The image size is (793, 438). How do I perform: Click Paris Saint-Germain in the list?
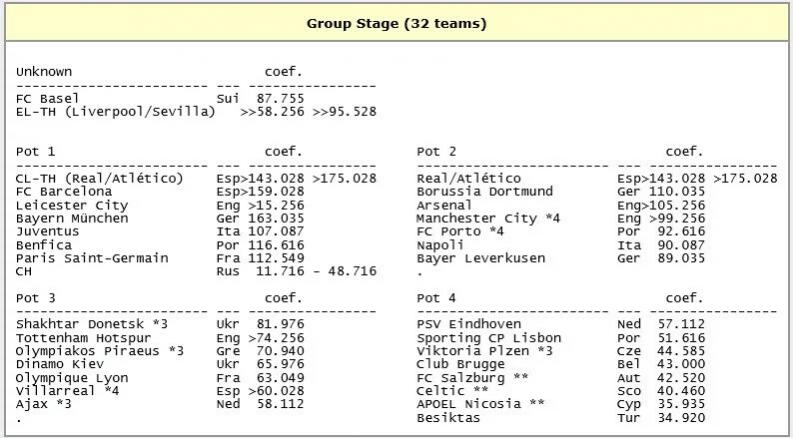92,258
